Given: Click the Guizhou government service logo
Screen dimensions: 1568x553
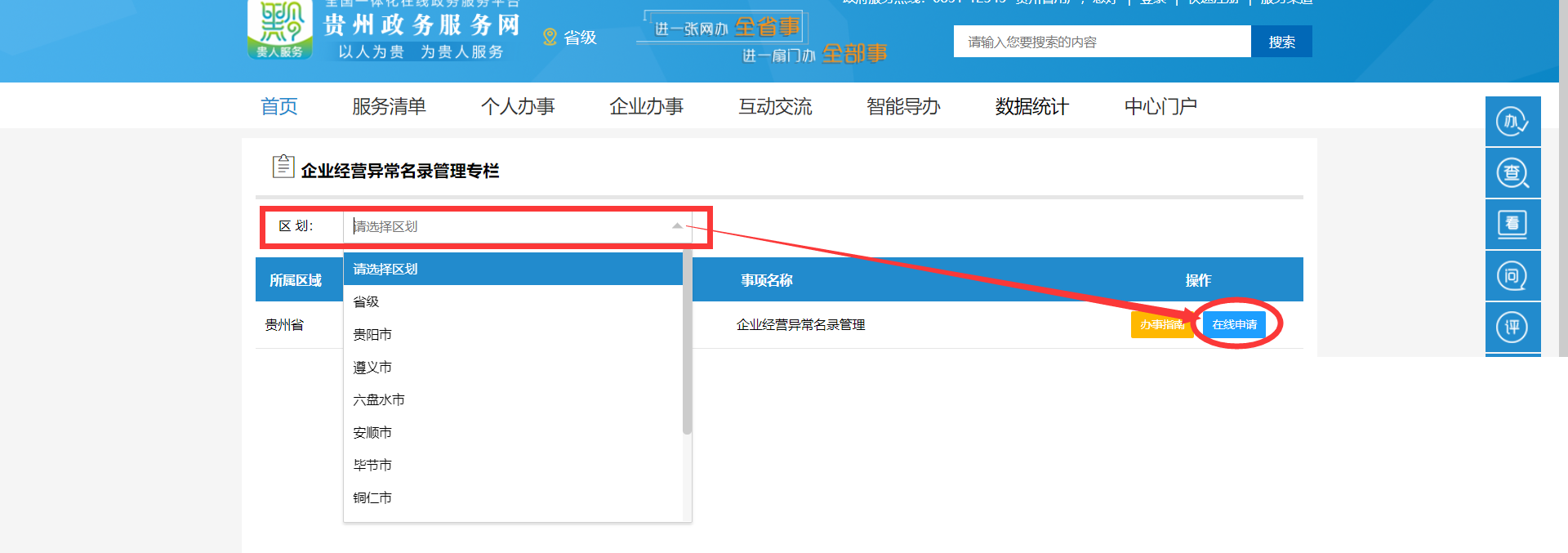Looking at the screenshot, I should [x=279, y=30].
